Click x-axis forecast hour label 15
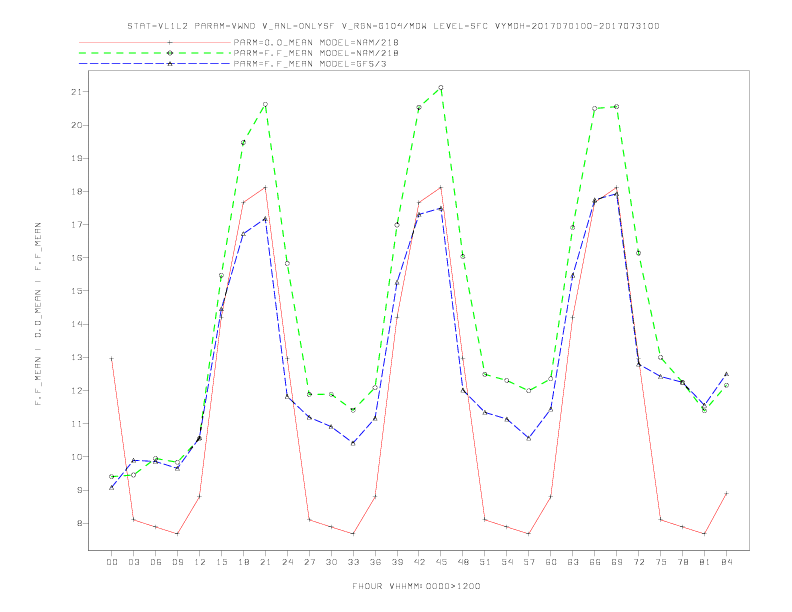This screenshot has height=612, width=792. (221, 562)
